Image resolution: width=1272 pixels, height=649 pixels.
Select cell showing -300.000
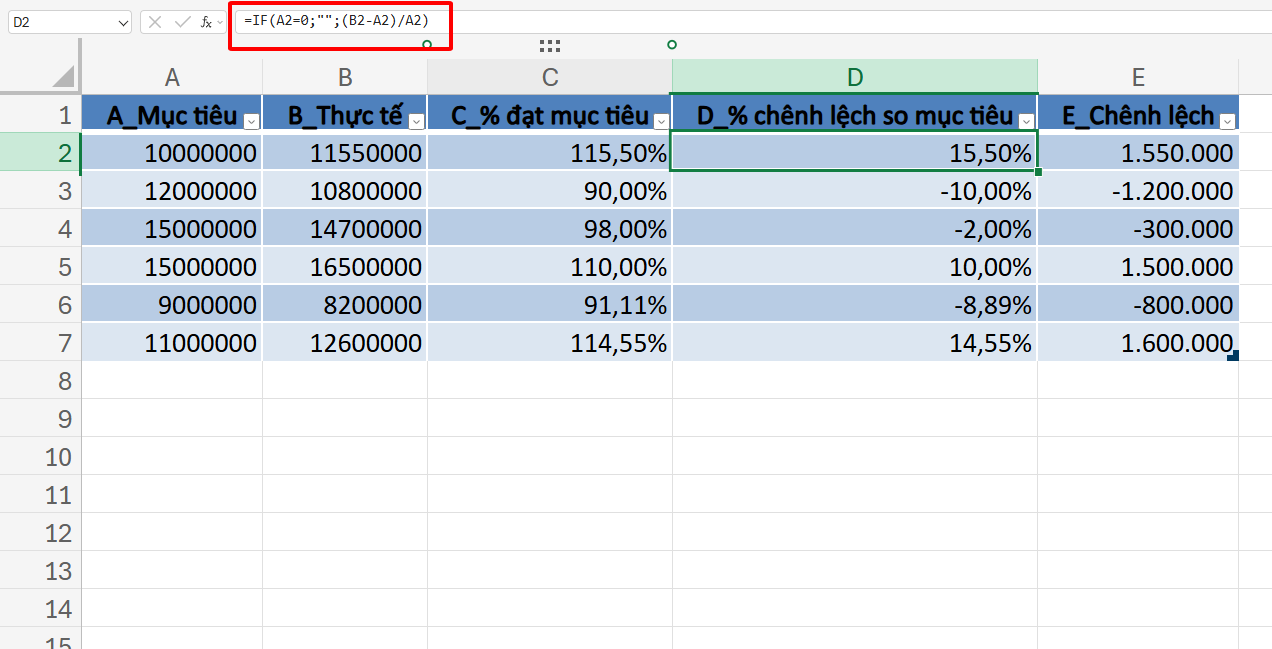click(1138, 228)
